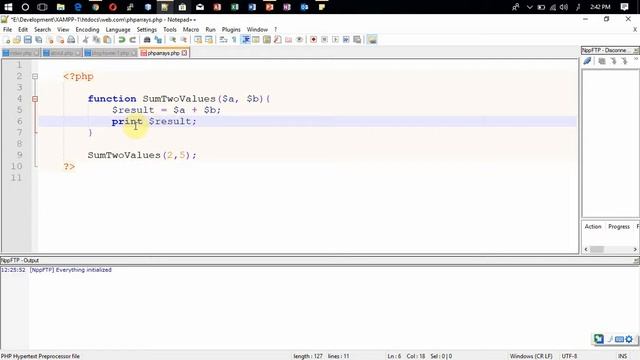Click the NppFTP queue scroll right arrow
This screenshot has width=640, height=360.
coord(635,249)
